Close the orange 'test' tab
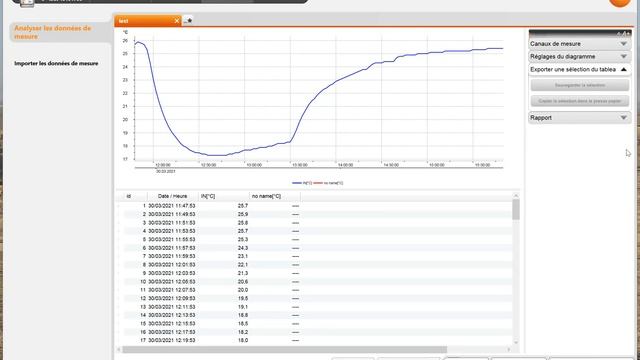The width and height of the screenshot is (640, 360). point(177,21)
